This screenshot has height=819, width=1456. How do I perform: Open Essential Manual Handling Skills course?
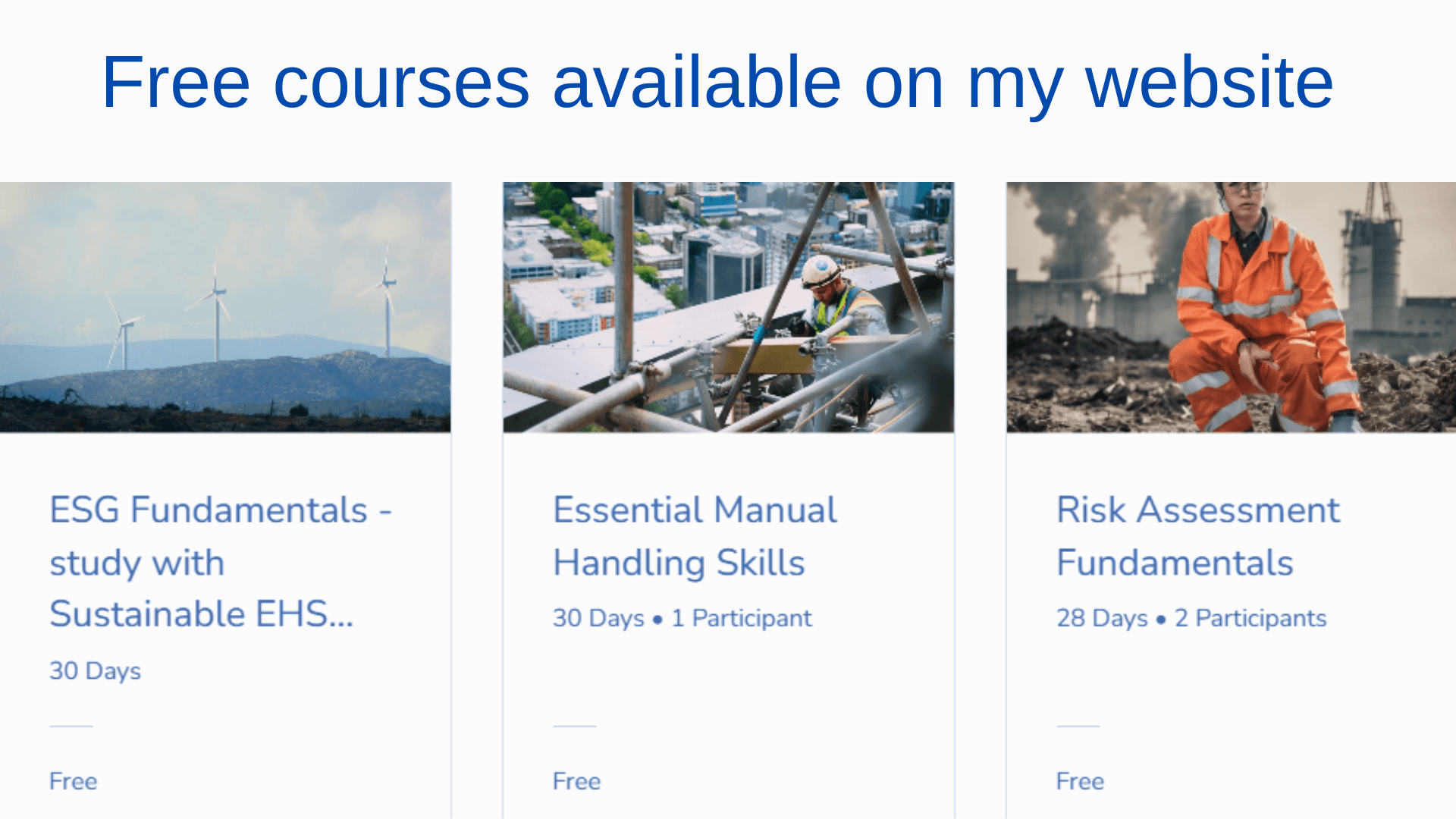(695, 535)
